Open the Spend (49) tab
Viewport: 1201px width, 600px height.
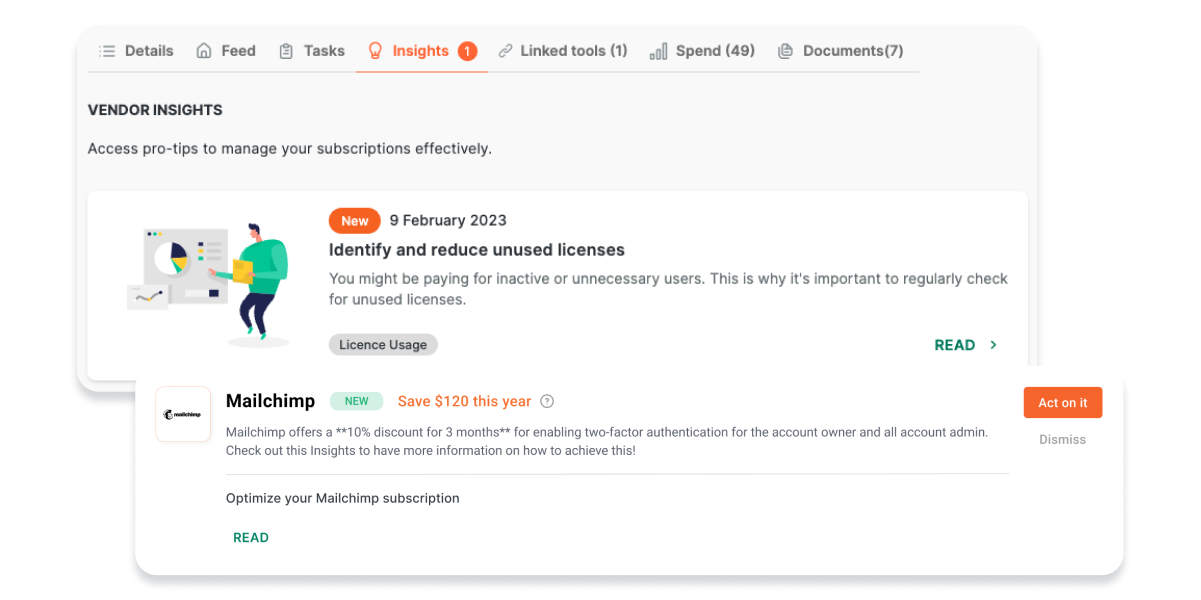pyautogui.click(x=702, y=50)
